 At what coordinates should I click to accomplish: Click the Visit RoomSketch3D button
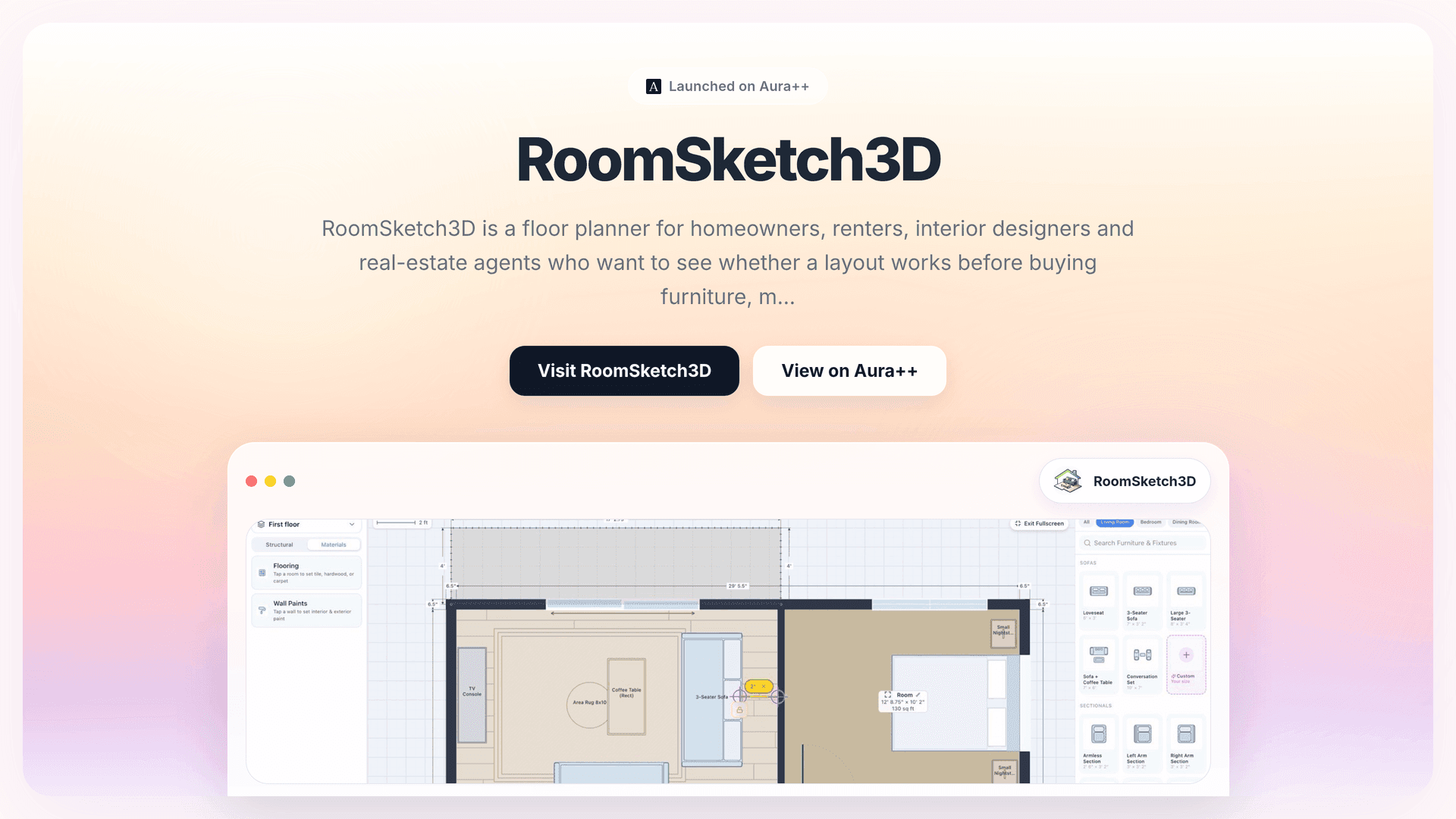pyautogui.click(x=624, y=371)
